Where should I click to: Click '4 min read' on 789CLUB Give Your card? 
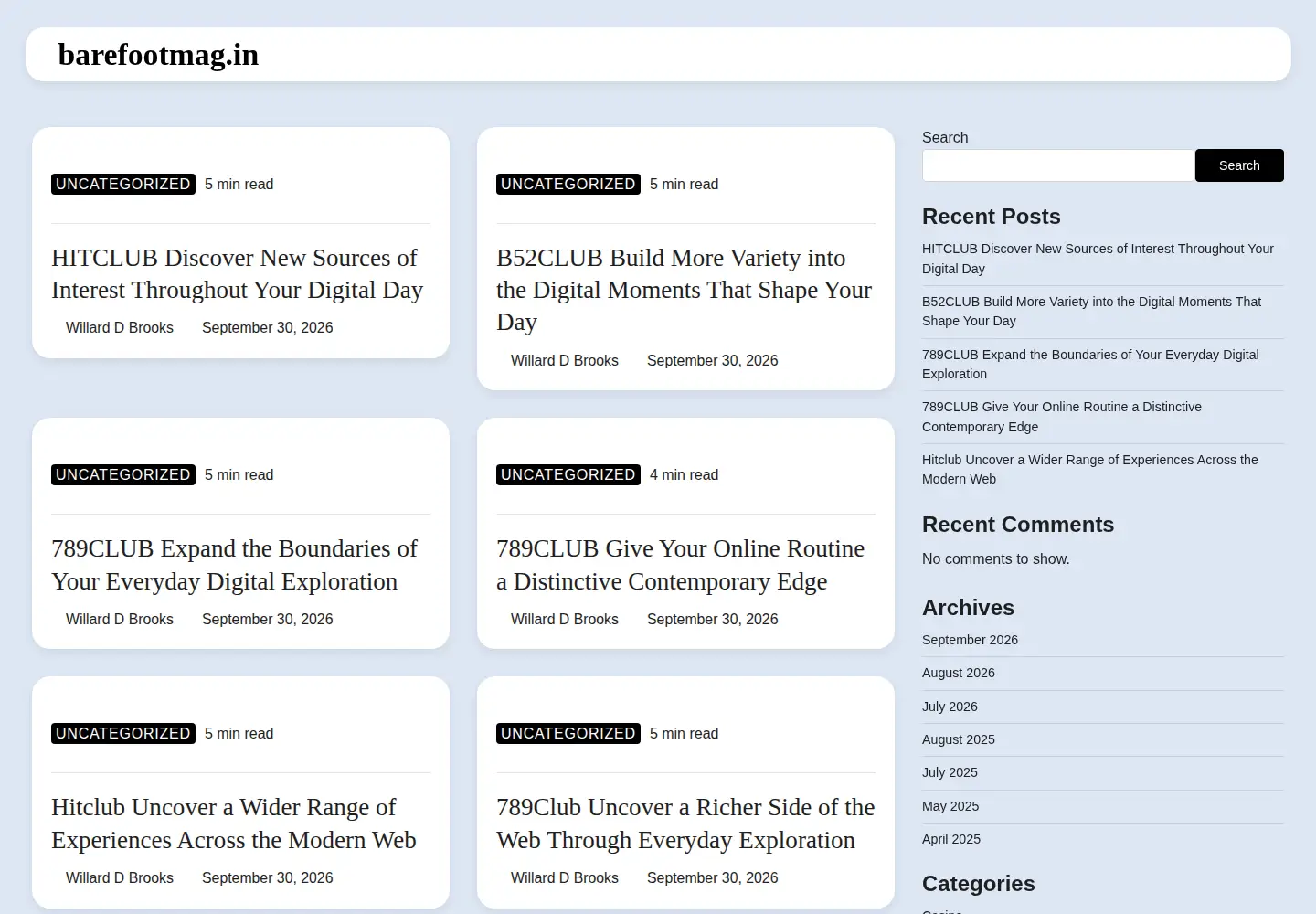[x=684, y=474]
